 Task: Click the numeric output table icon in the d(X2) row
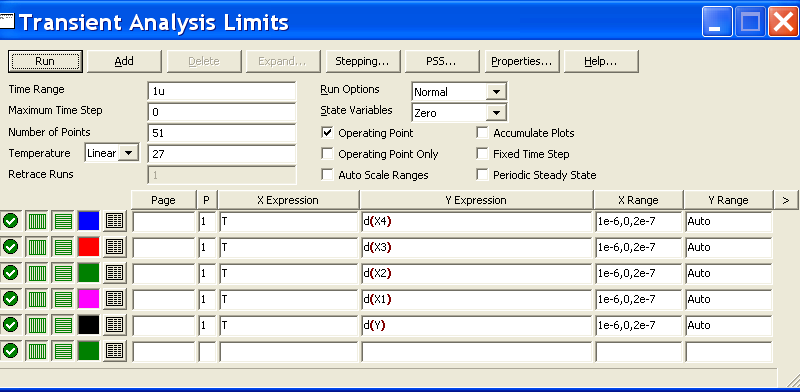(x=115, y=273)
